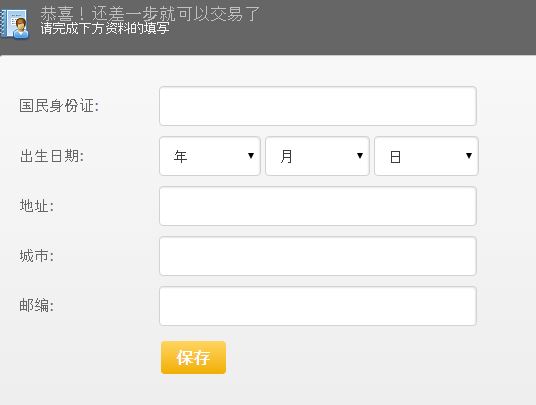Open the 日 day dropdown
Image resolution: width=536 pixels, height=405 pixels.
click(x=426, y=156)
